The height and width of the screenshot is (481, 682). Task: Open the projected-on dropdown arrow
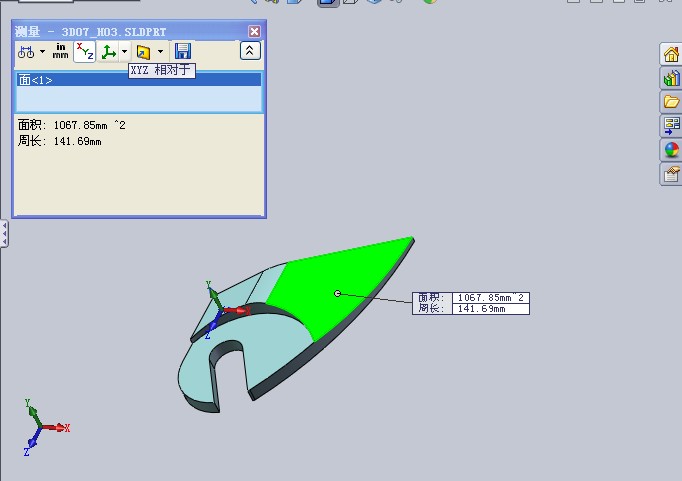[159, 51]
